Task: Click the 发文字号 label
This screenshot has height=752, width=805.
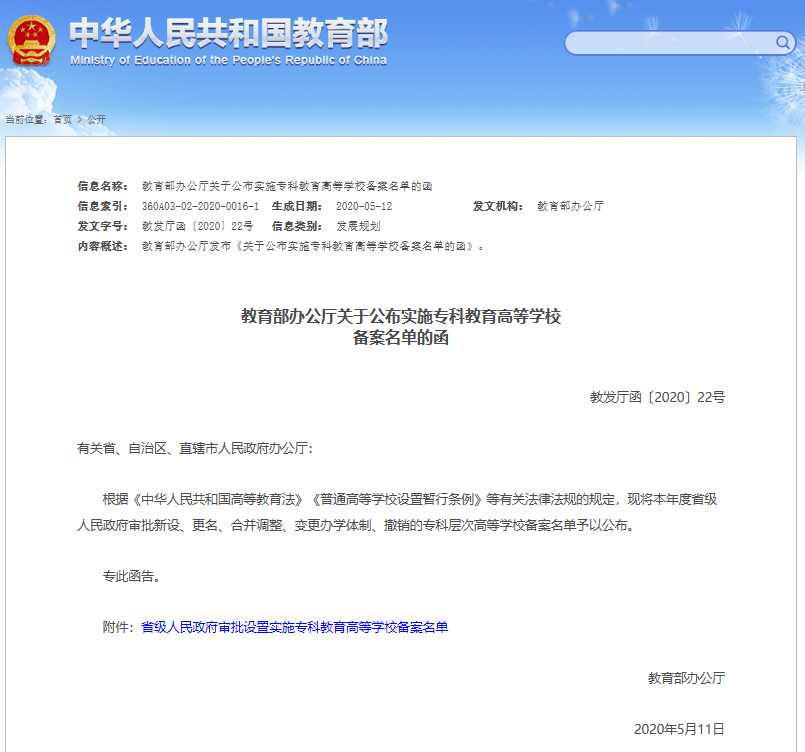Action: [103, 226]
